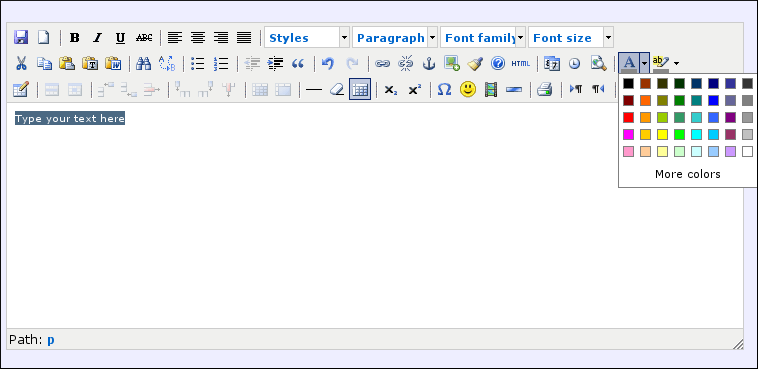Open Find with binoculars icon
This screenshot has width=758, height=369.
tap(144, 63)
